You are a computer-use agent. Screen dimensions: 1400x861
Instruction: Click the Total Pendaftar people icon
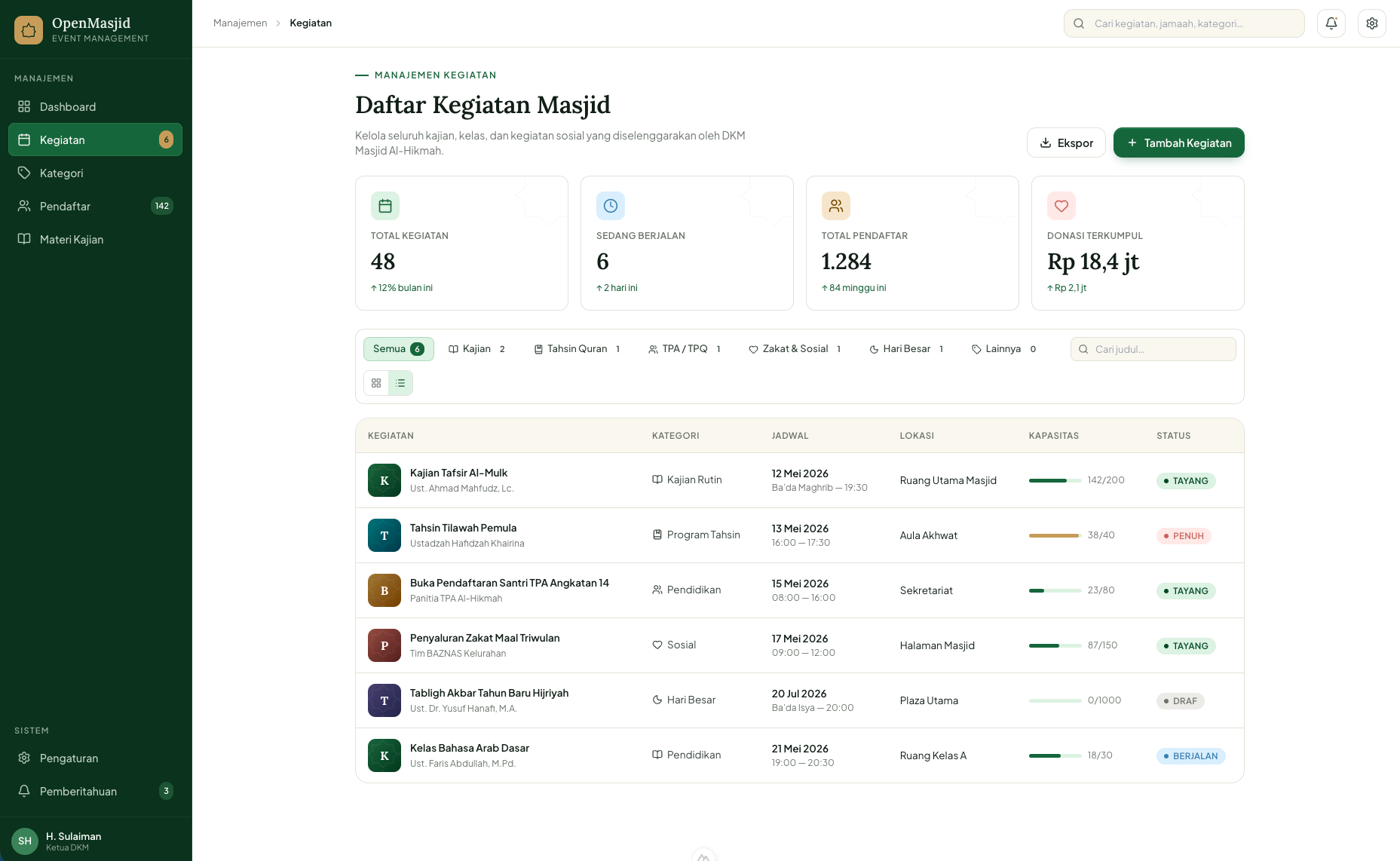pyautogui.click(x=836, y=206)
